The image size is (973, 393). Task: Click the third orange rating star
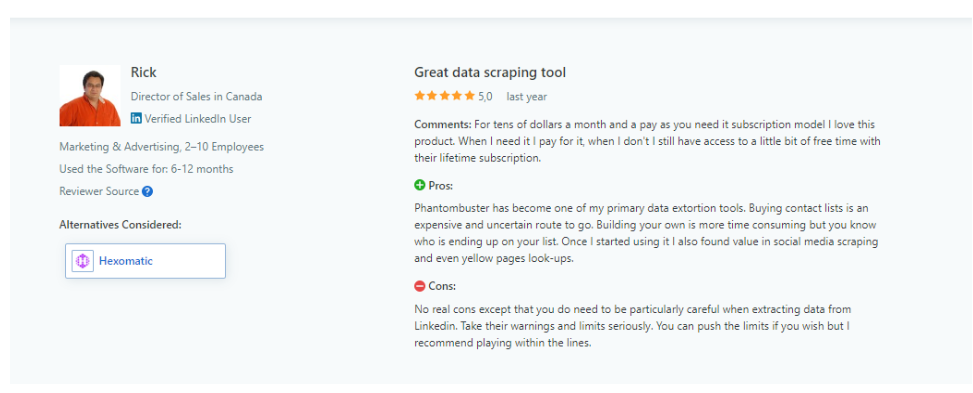tap(445, 96)
